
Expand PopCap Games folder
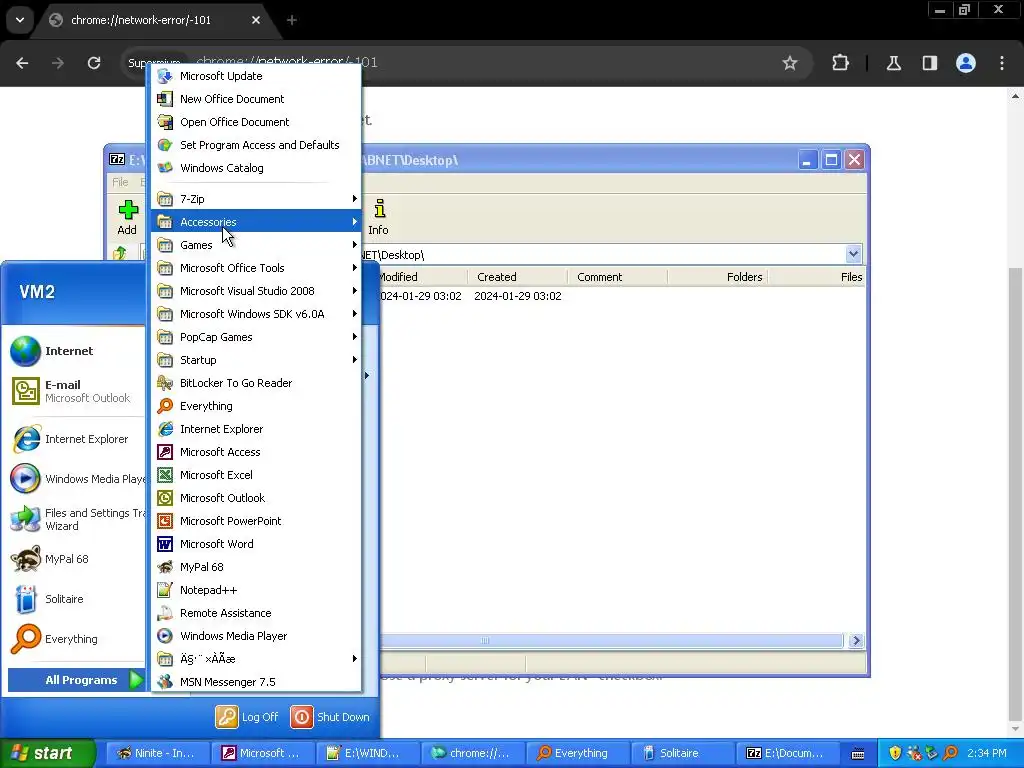(x=256, y=337)
